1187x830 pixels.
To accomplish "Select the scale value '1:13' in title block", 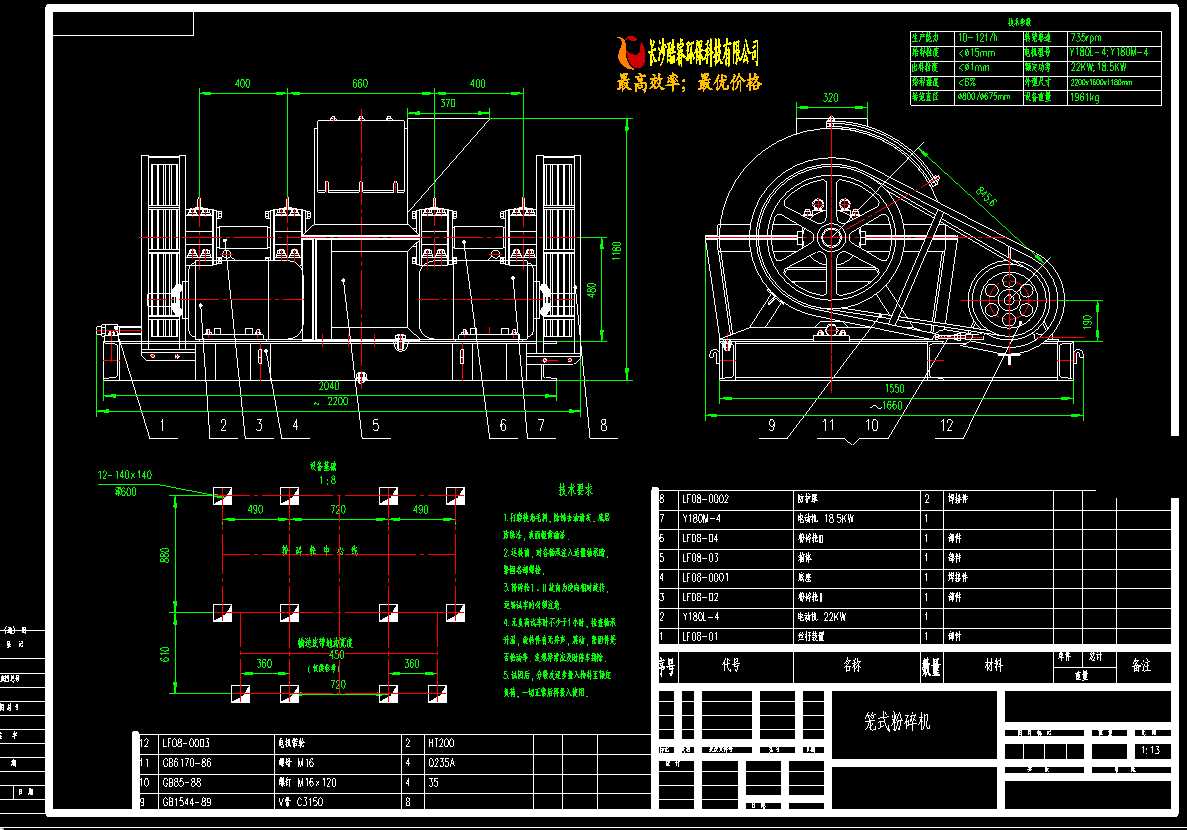I will click(x=1150, y=750).
